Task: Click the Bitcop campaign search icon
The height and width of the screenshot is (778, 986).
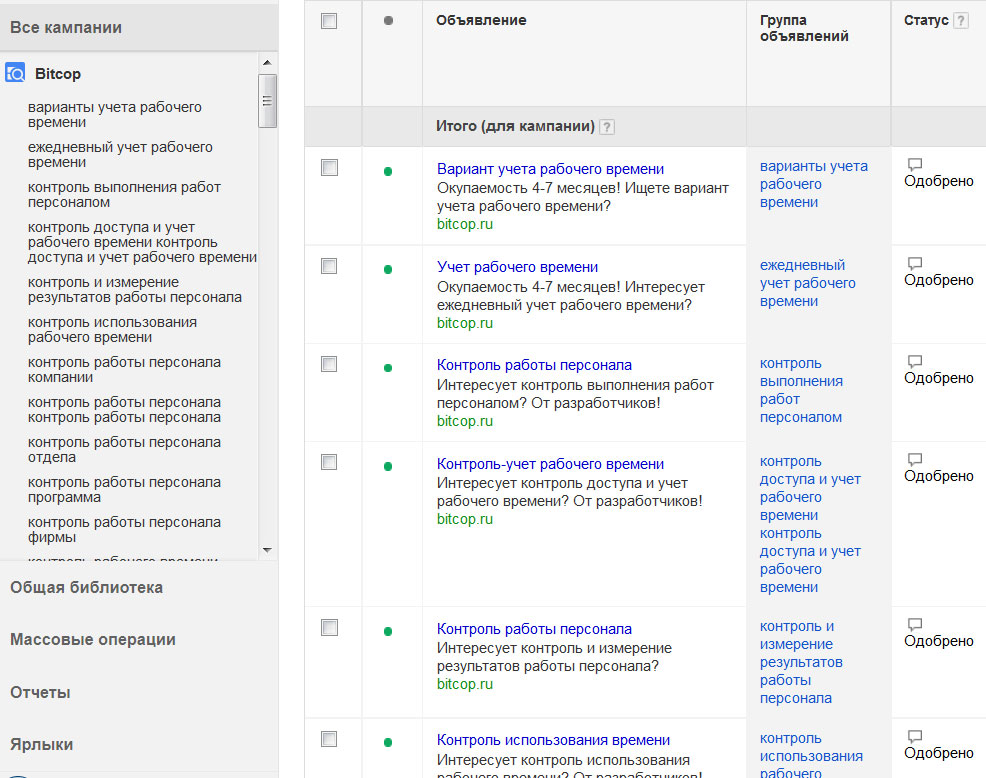Action: point(15,74)
